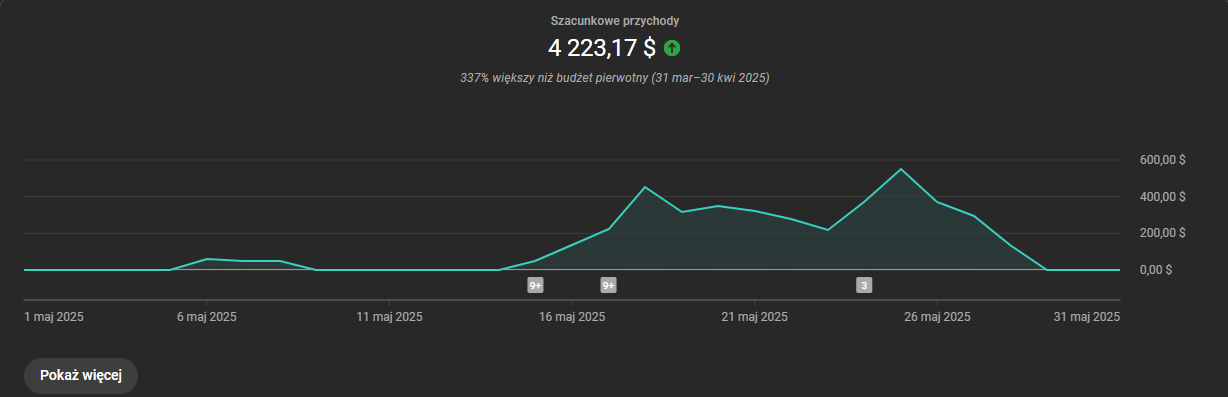Click the Szacunkowe przychody heading

(x=614, y=21)
